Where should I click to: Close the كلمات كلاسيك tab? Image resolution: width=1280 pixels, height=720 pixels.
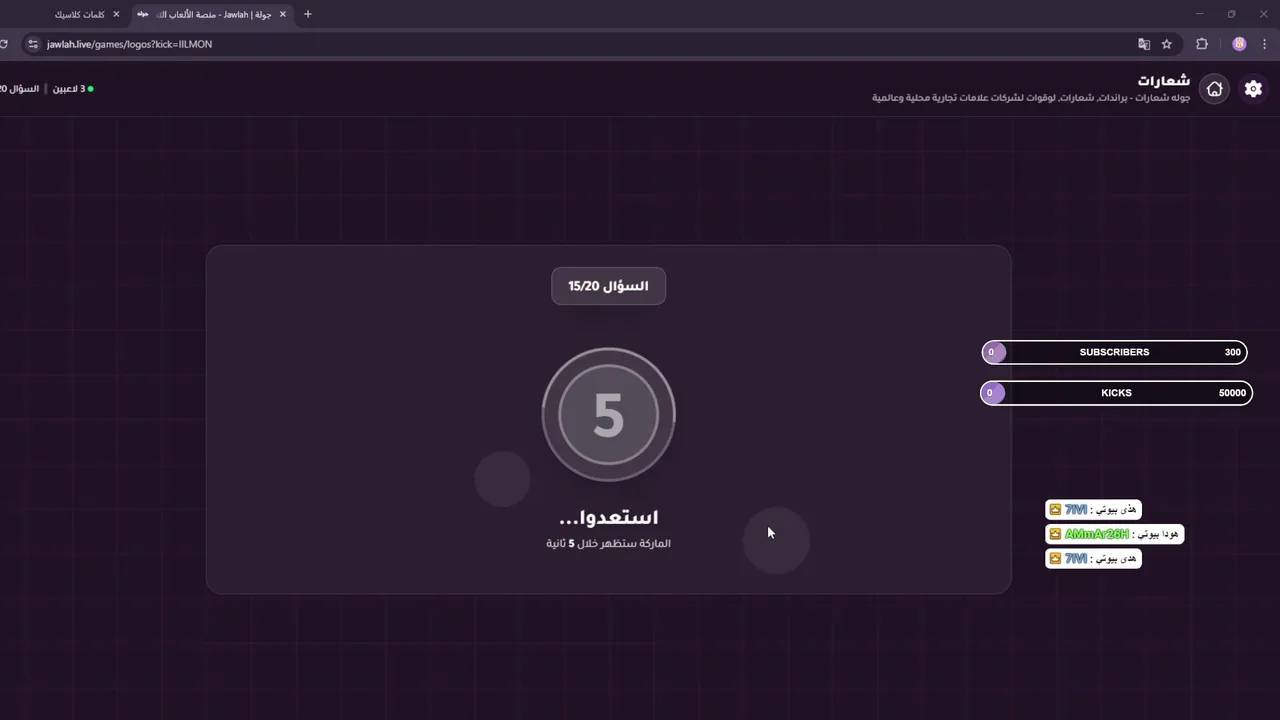[116, 15]
